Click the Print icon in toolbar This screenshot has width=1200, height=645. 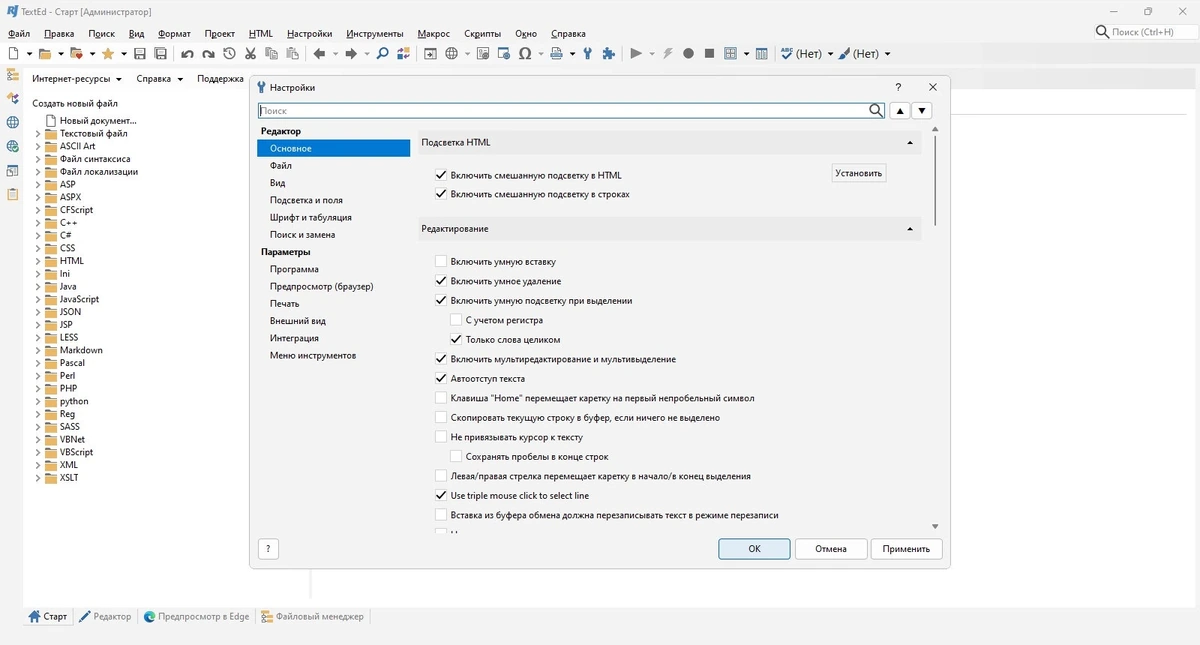557,54
